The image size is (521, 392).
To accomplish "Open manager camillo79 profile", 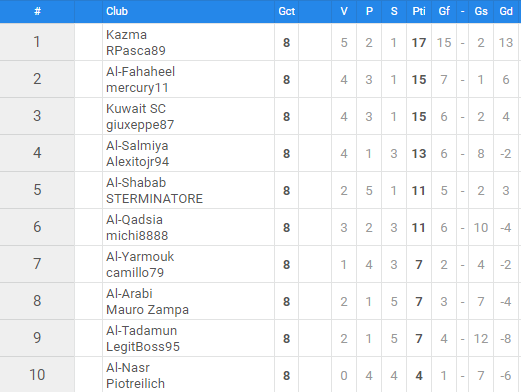I will tap(135, 273).
